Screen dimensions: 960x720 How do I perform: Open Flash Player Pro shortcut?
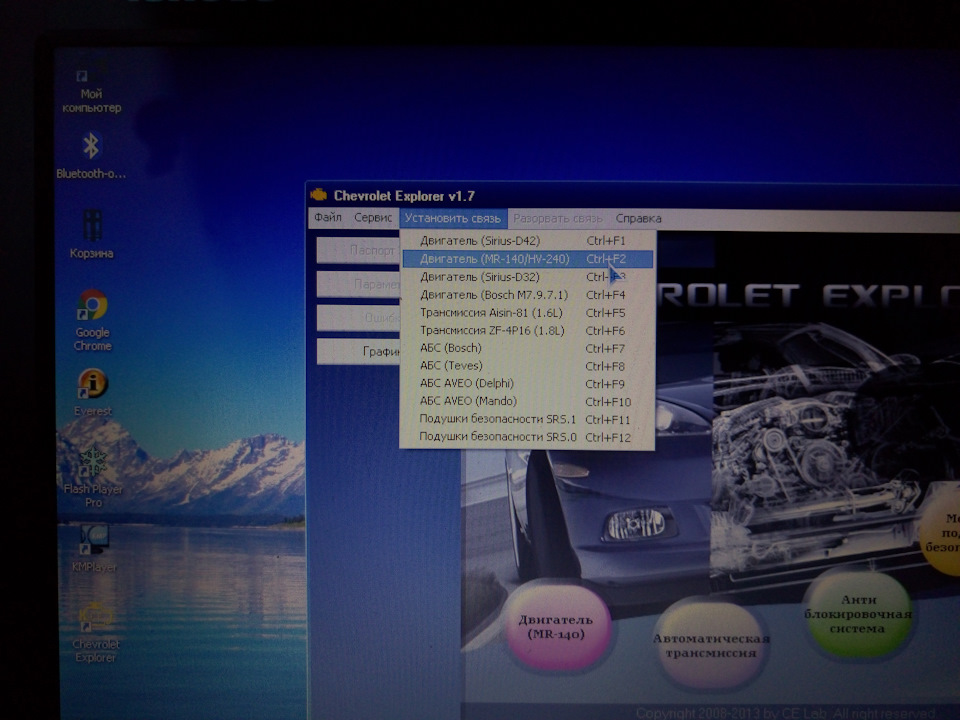coord(93,478)
